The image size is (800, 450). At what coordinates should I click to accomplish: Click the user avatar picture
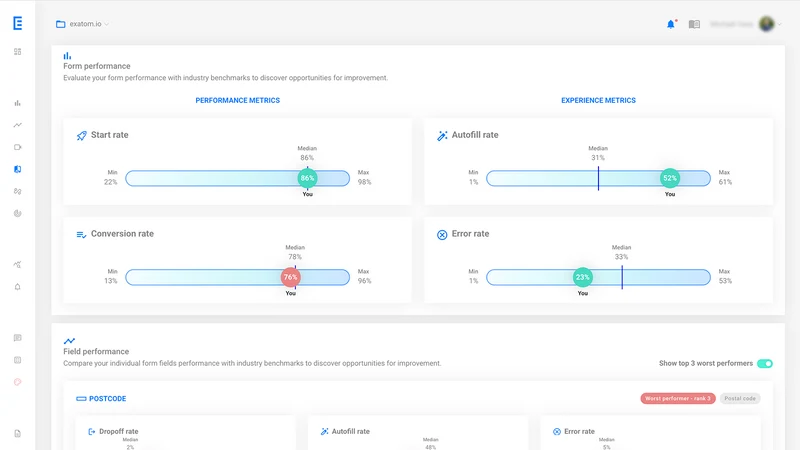[766, 23]
